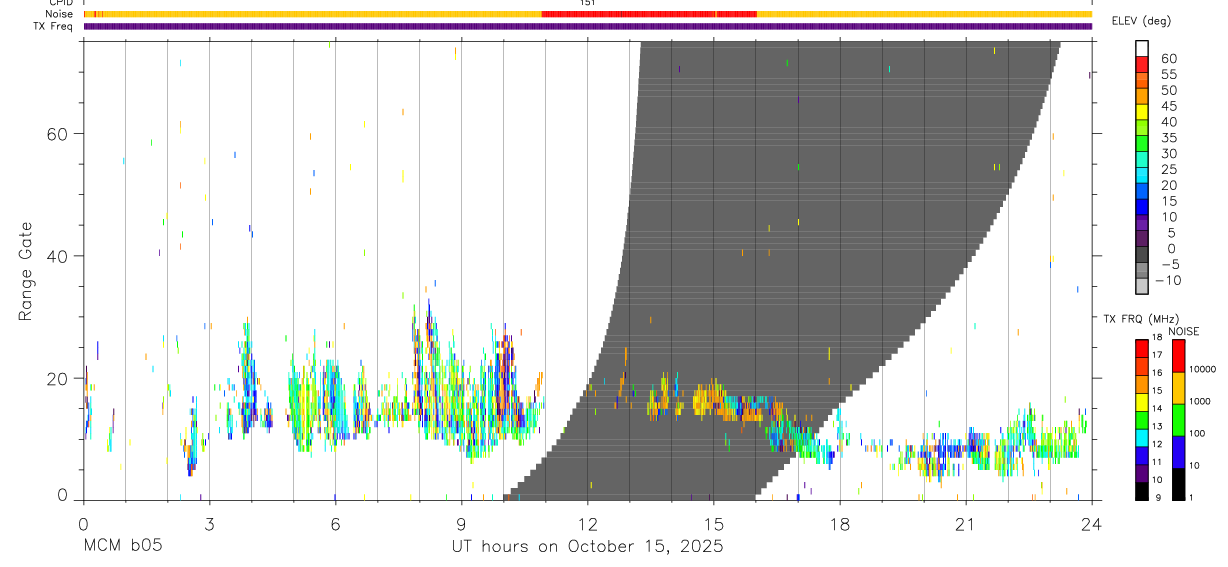Click the blue 15–20 swatch in ELEV colorbar
The height and width of the screenshot is (567, 1228).
click(1142, 191)
